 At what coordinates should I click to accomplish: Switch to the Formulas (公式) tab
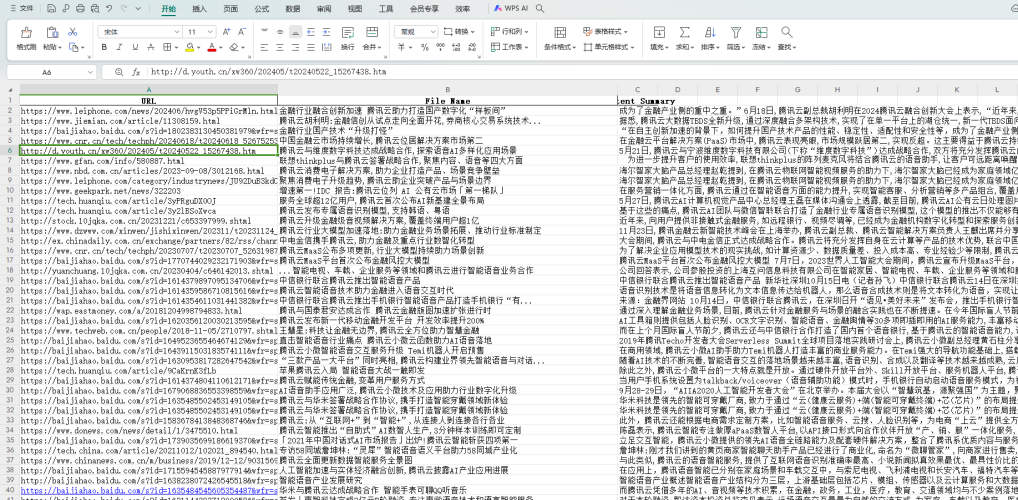coord(262,9)
